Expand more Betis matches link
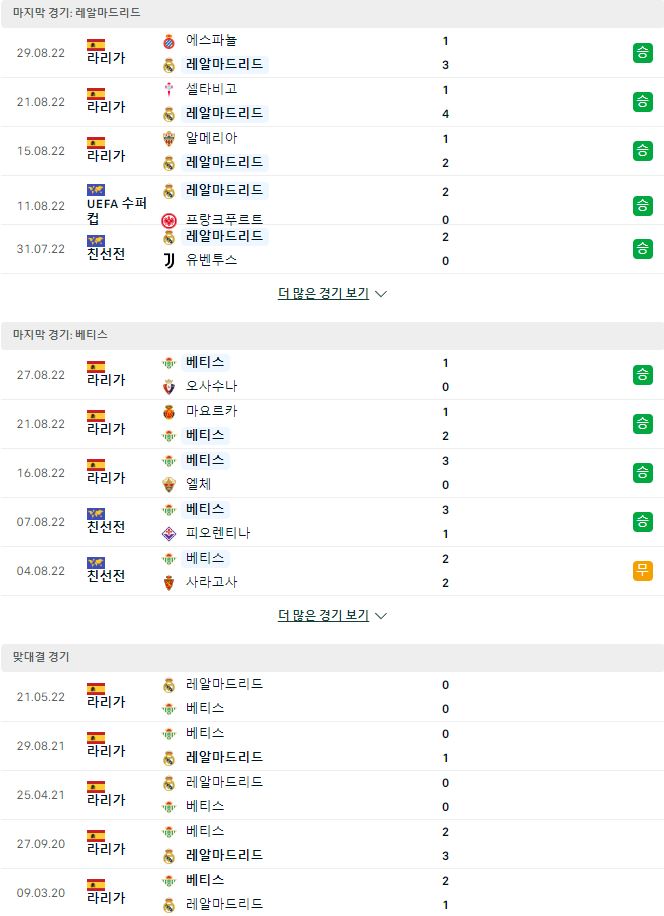 pos(324,615)
